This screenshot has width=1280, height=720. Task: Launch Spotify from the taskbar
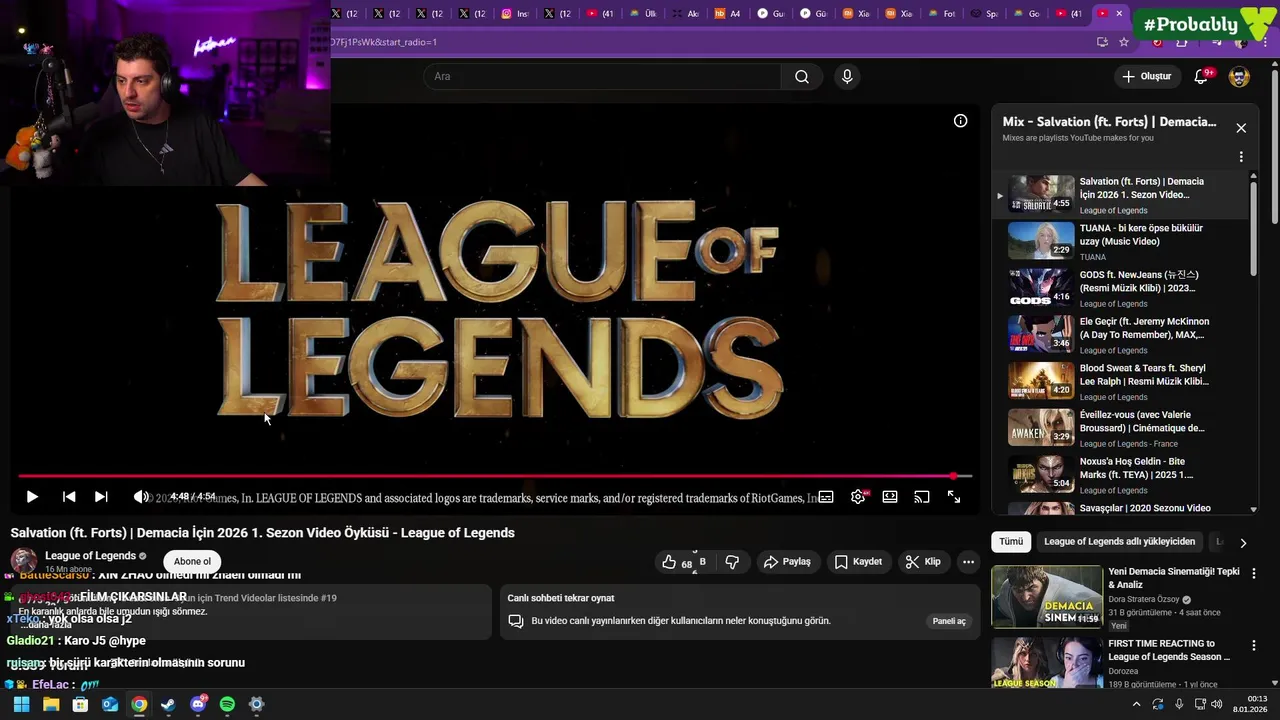(227, 704)
